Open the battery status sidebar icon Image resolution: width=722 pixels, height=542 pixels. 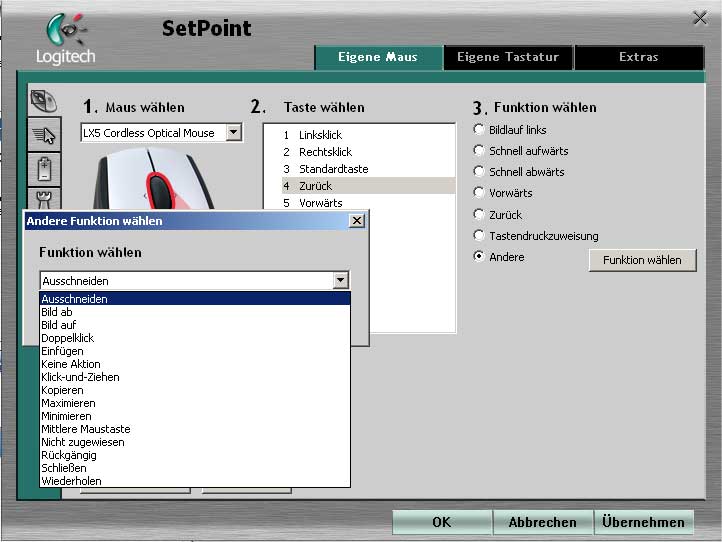[44, 169]
